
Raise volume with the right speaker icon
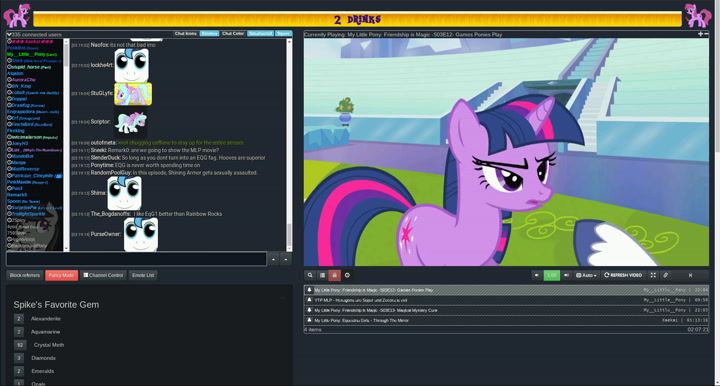pos(566,275)
